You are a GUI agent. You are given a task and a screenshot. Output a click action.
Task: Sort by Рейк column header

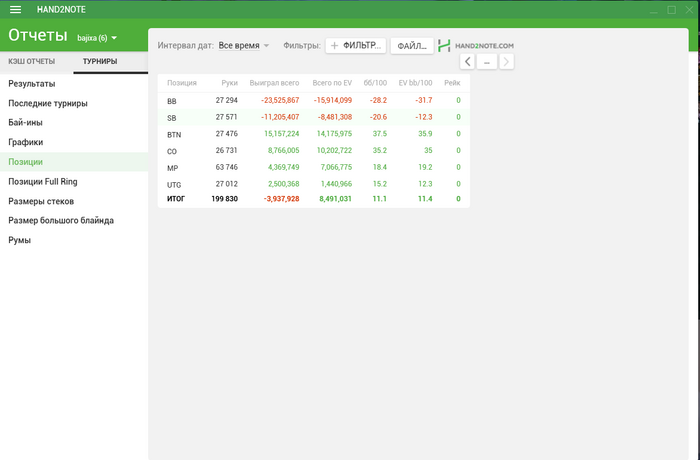point(452,83)
